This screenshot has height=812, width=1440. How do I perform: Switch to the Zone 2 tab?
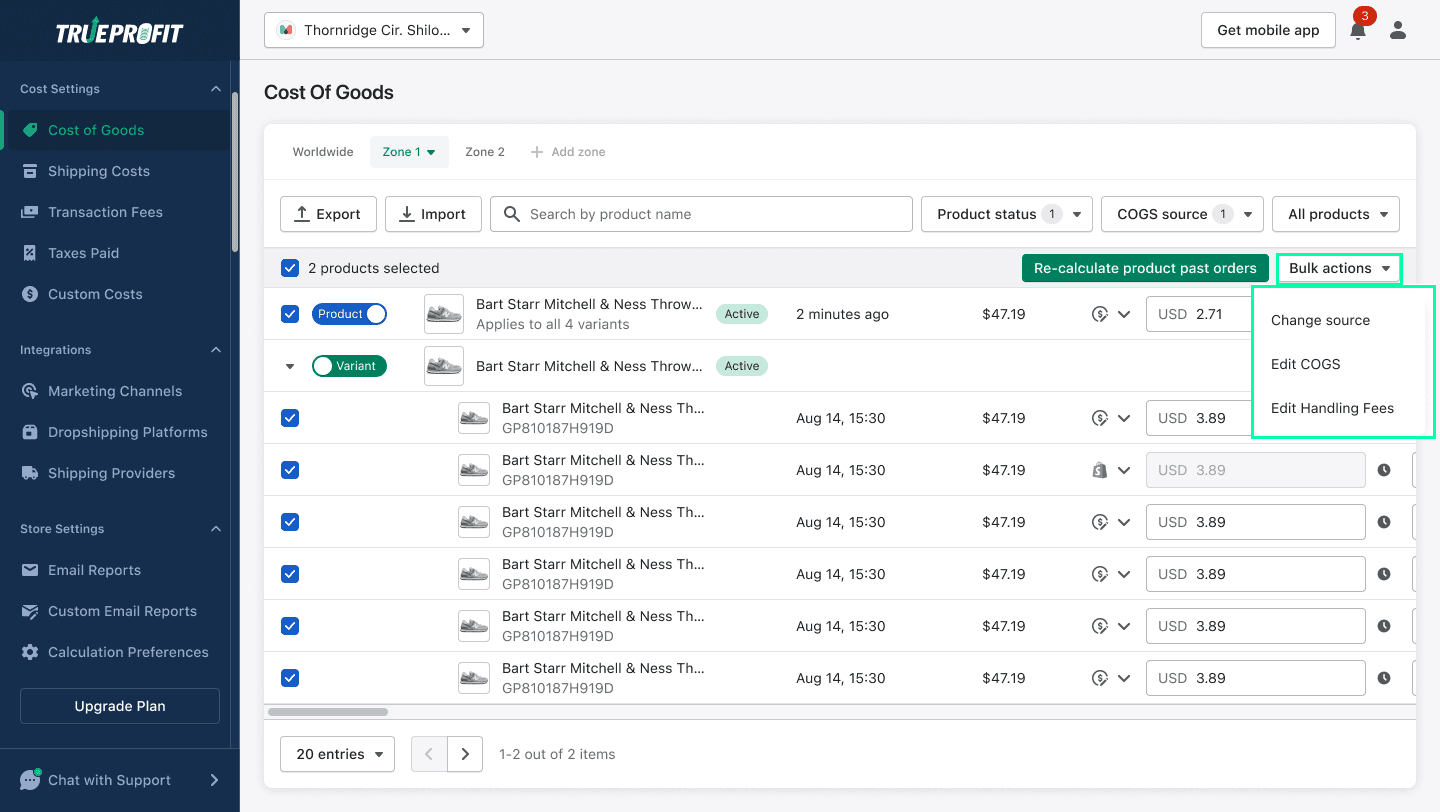click(x=485, y=152)
